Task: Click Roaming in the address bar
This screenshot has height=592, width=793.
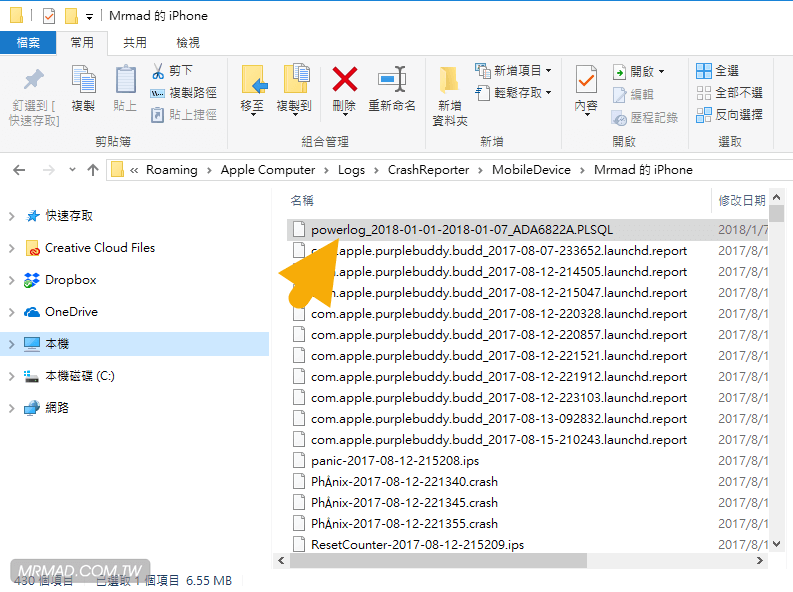Action: click(x=171, y=170)
